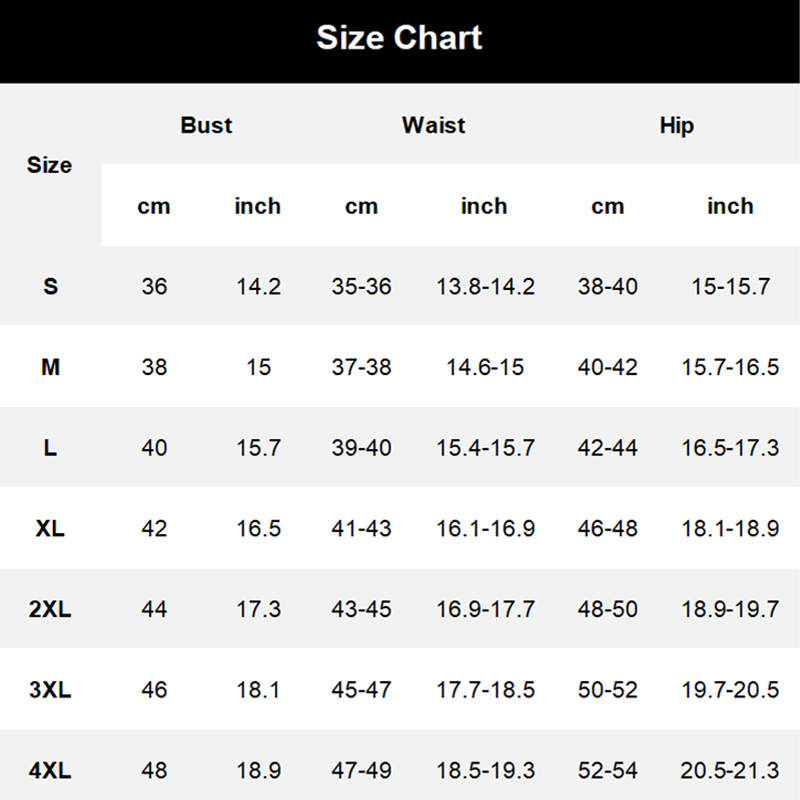The height and width of the screenshot is (800, 800).
Task: Select the Hip column header
Action: 677,126
